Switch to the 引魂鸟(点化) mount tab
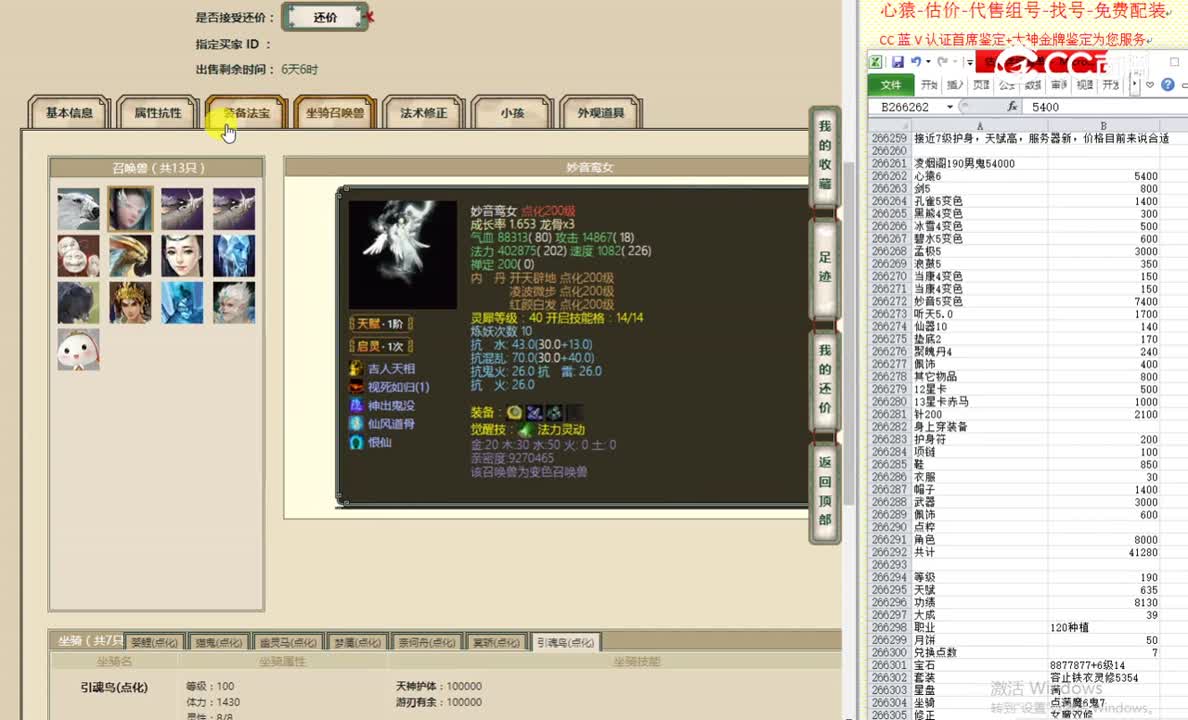The width and height of the screenshot is (1188, 720). pyautogui.click(x=565, y=642)
